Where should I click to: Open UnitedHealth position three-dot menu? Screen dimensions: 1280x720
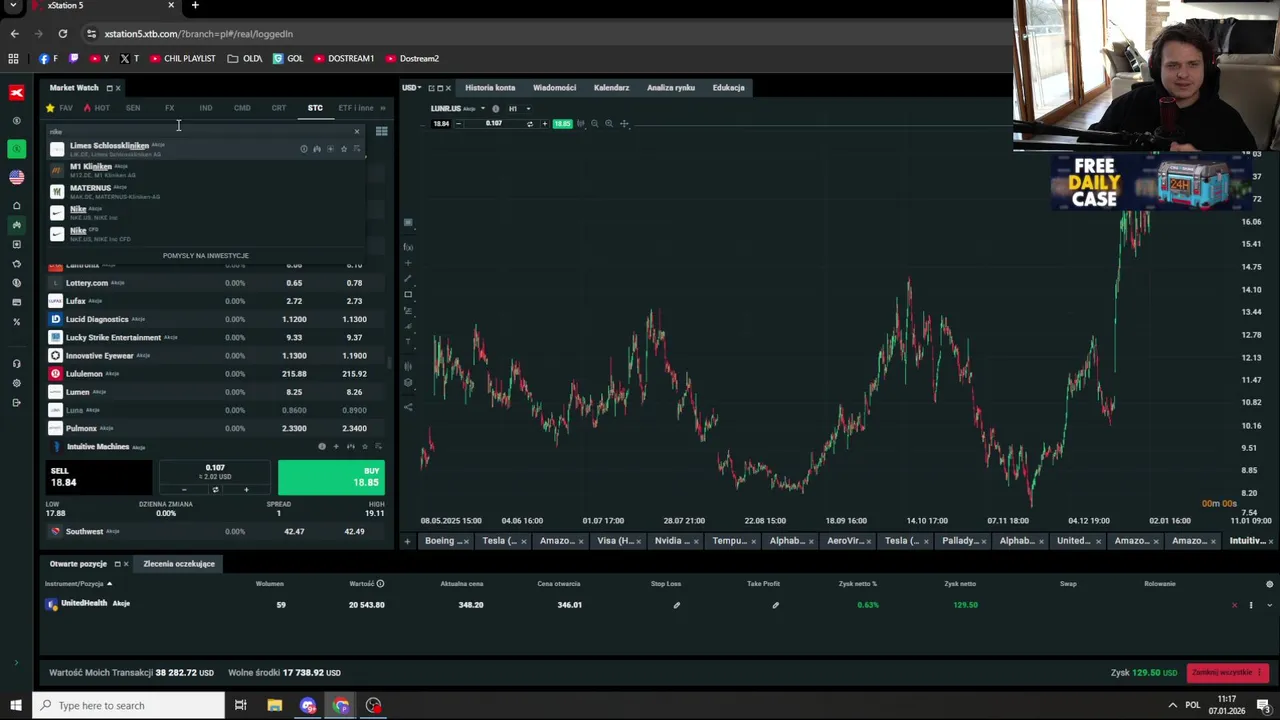(1250, 605)
